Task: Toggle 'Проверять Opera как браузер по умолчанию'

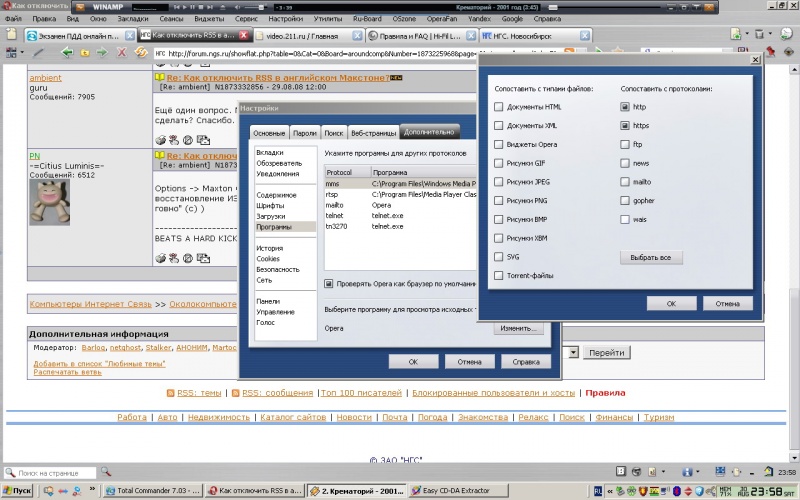Action: 329,283
